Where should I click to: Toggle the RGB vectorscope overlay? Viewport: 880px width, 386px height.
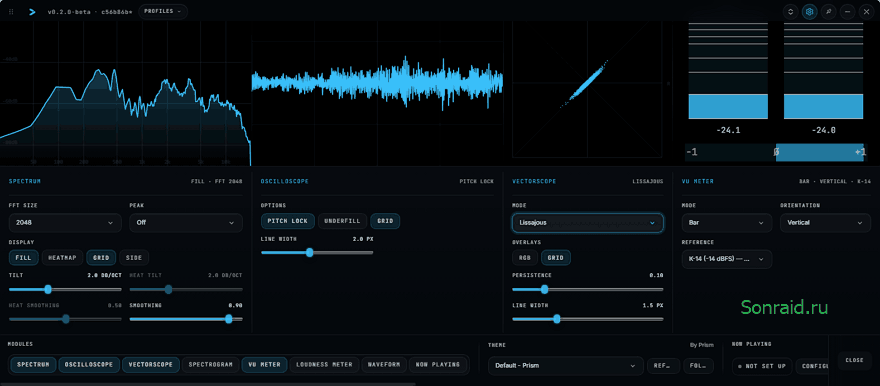point(525,258)
